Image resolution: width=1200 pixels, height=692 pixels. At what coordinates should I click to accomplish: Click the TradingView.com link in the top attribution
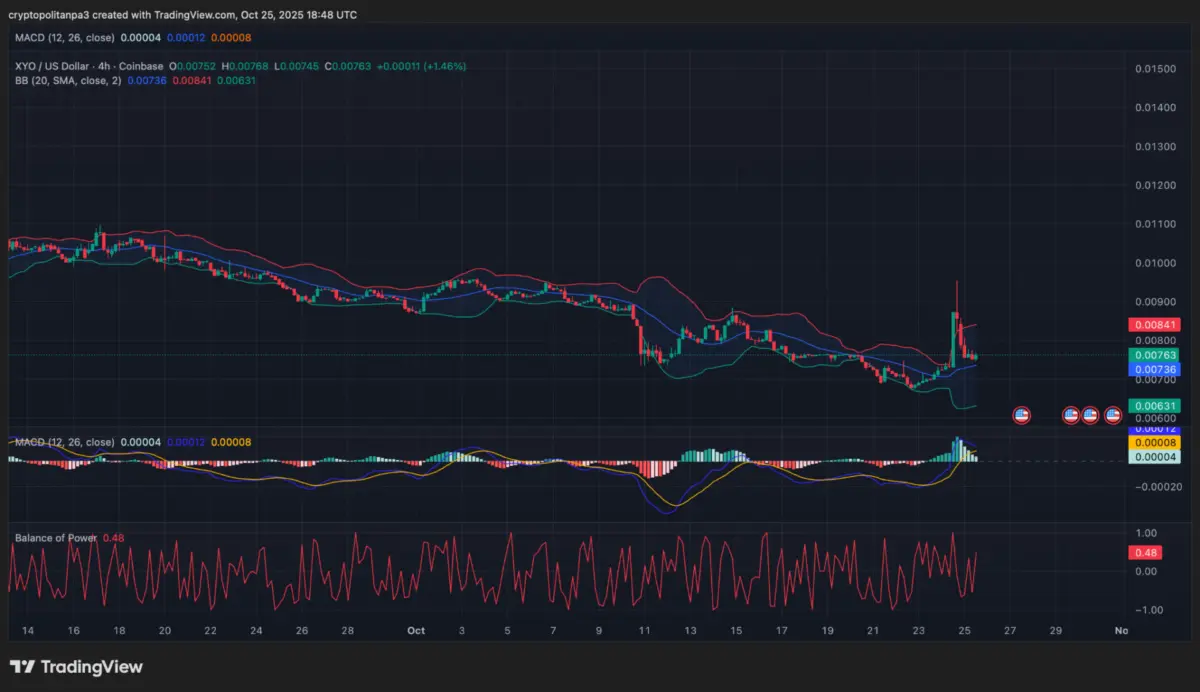click(196, 14)
